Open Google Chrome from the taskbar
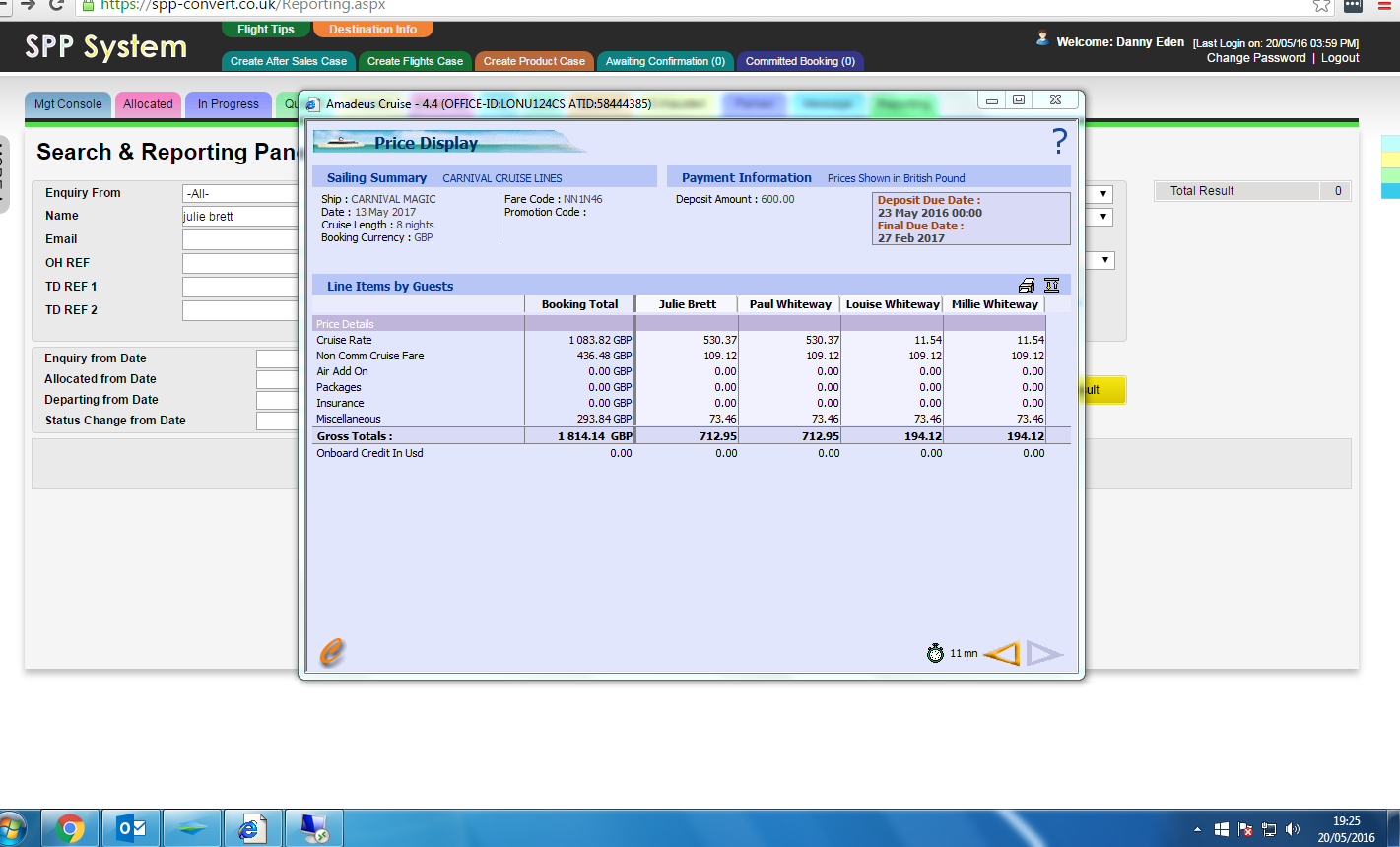This screenshot has width=1400, height=847. [x=70, y=828]
